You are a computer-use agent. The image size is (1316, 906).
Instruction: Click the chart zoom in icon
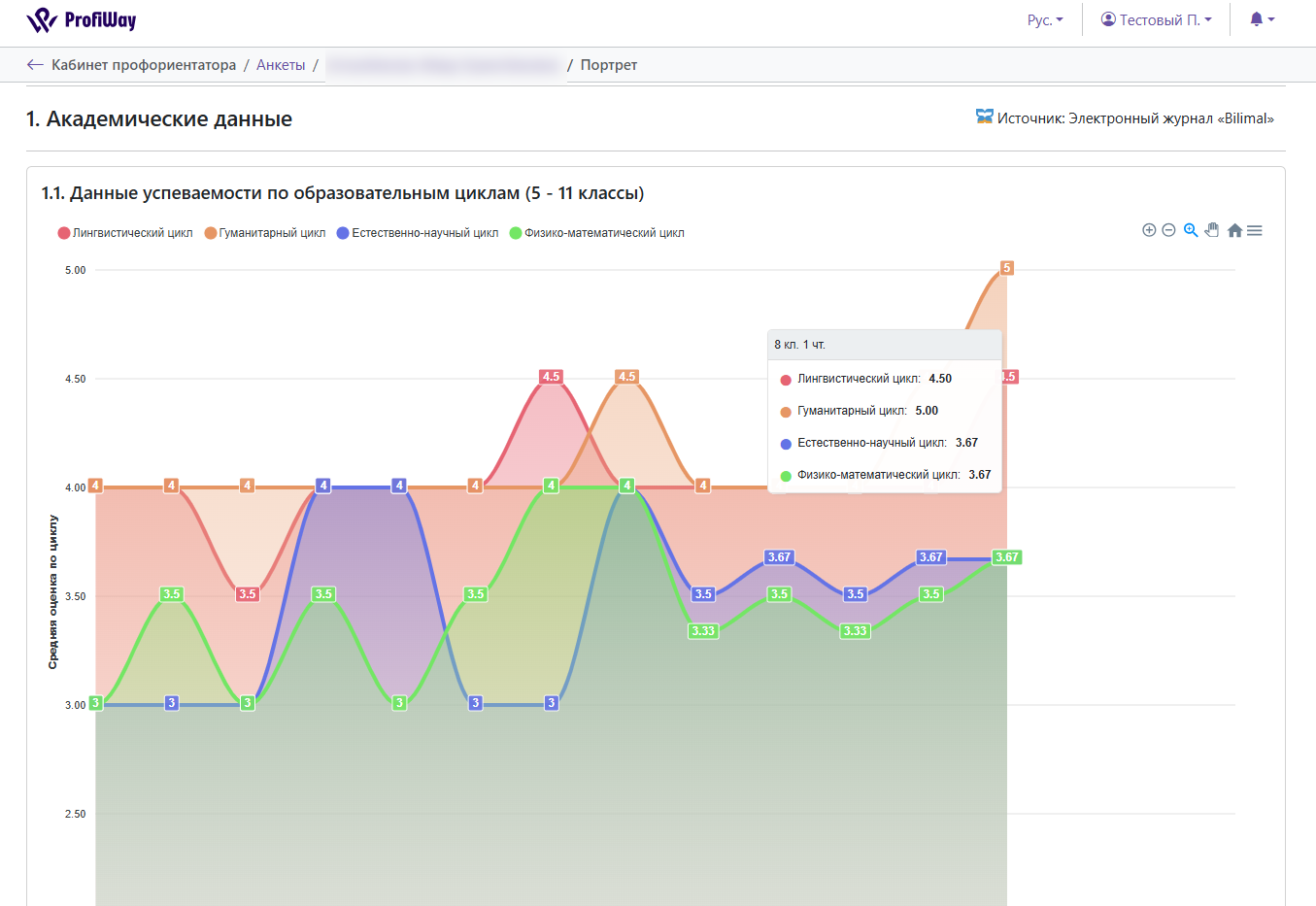coord(1149,230)
